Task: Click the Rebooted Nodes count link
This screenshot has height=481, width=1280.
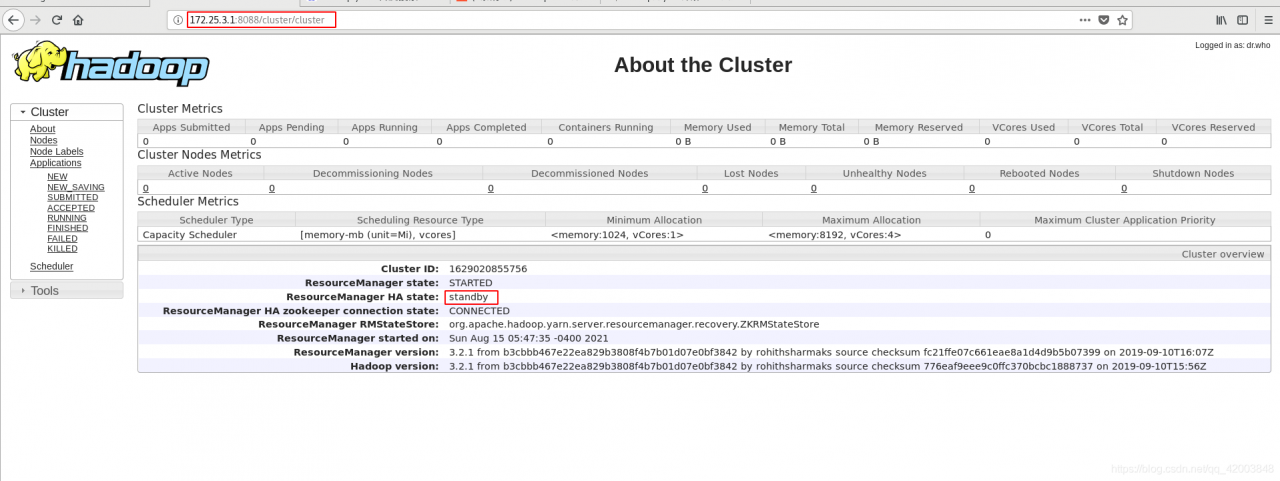Action: [972, 188]
